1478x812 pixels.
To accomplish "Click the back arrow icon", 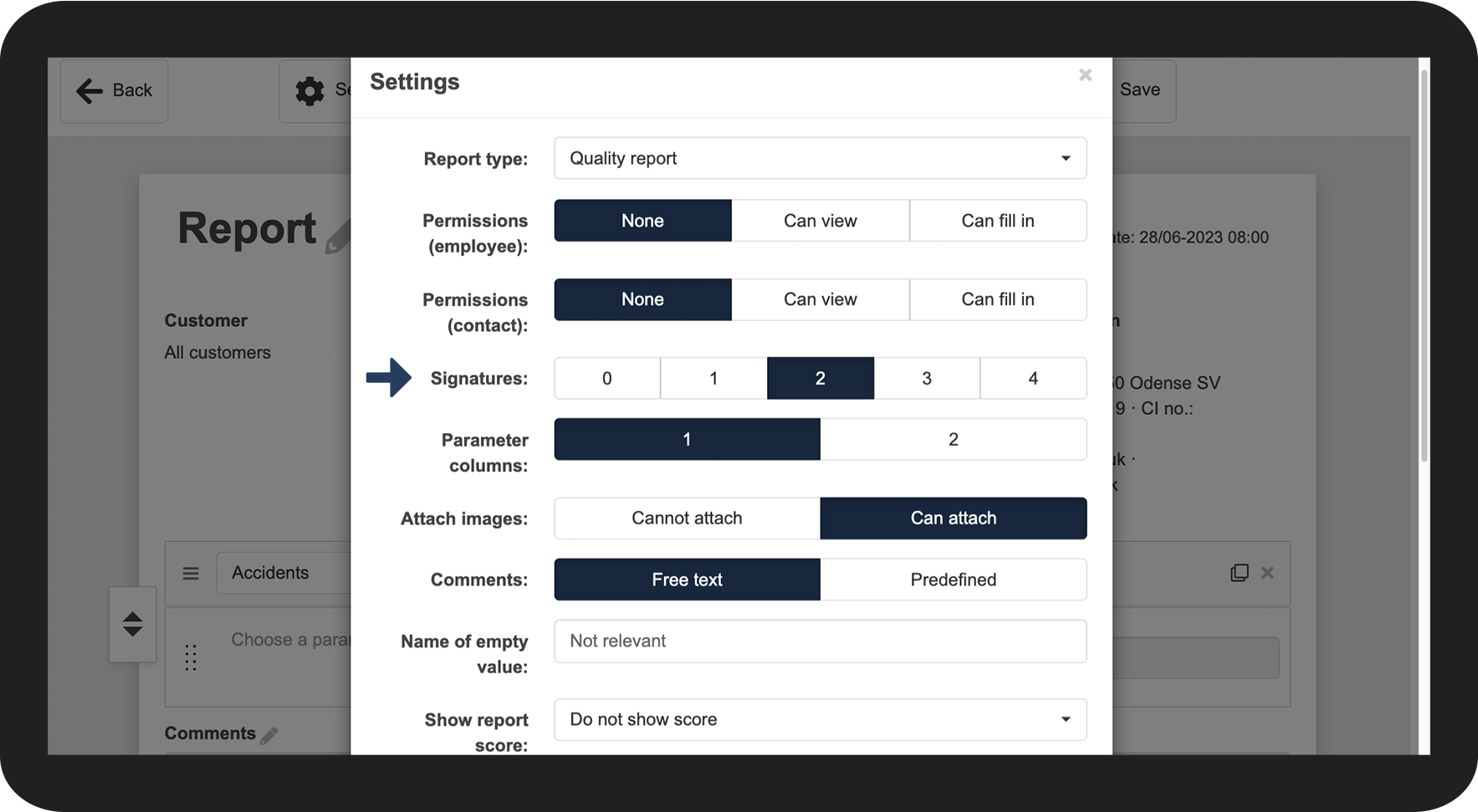I will [x=89, y=90].
